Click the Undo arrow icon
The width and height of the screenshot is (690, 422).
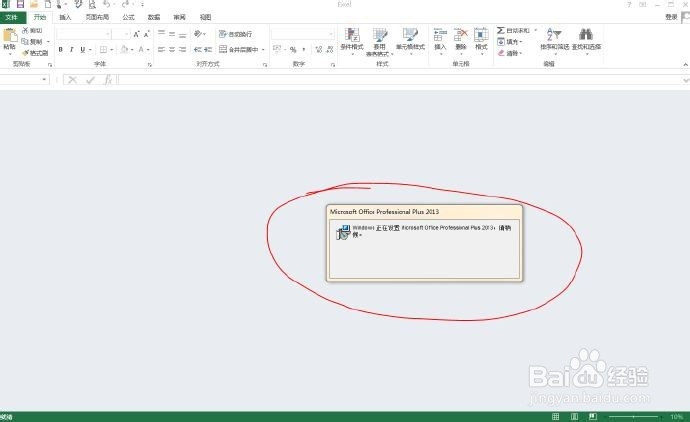pyautogui.click(x=107, y=4)
